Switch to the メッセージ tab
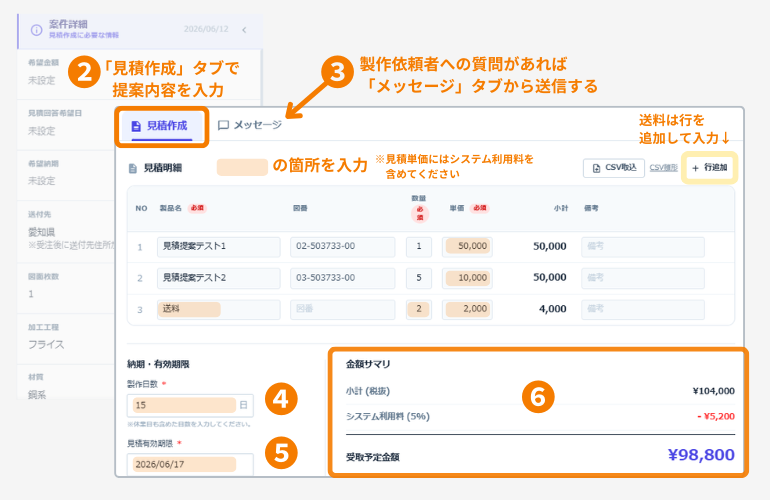 pyautogui.click(x=250, y=125)
